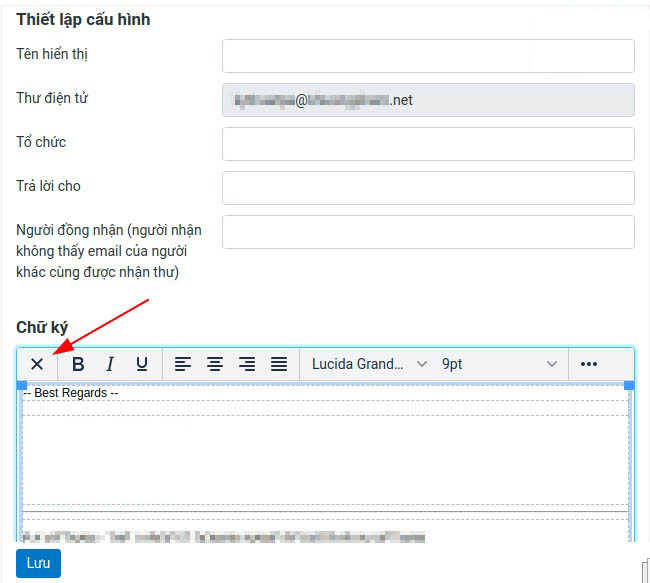Toggle underline formatting in signature editor
This screenshot has width=650, height=583.
coord(142,364)
